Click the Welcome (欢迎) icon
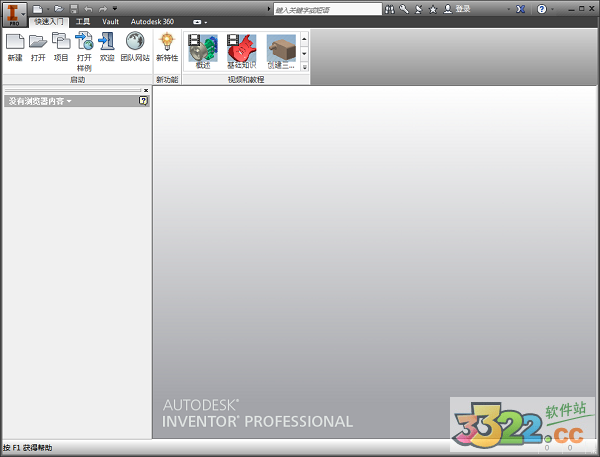600x457 pixels. [x=107, y=46]
